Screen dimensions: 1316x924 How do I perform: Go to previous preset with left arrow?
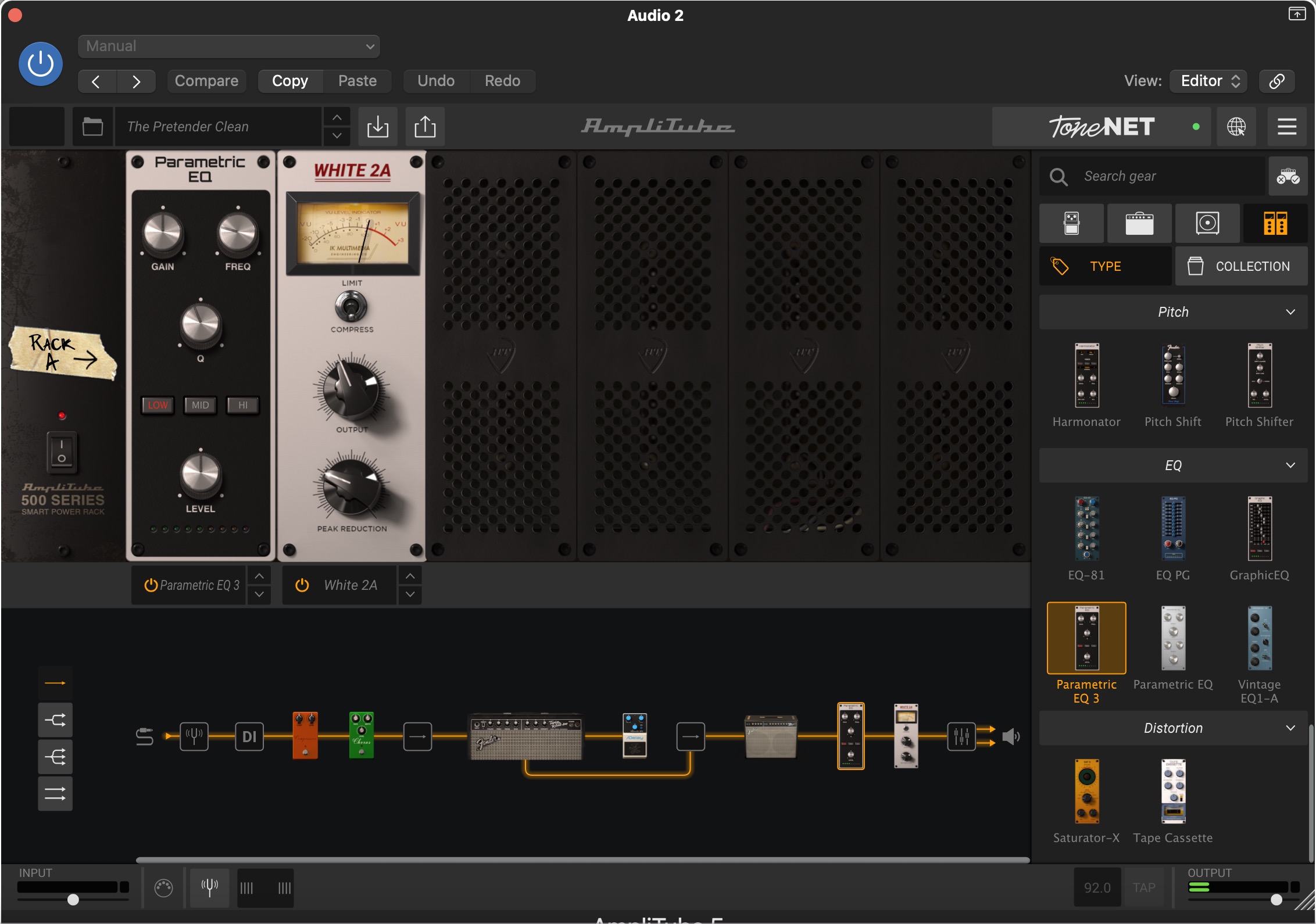(96, 81)
